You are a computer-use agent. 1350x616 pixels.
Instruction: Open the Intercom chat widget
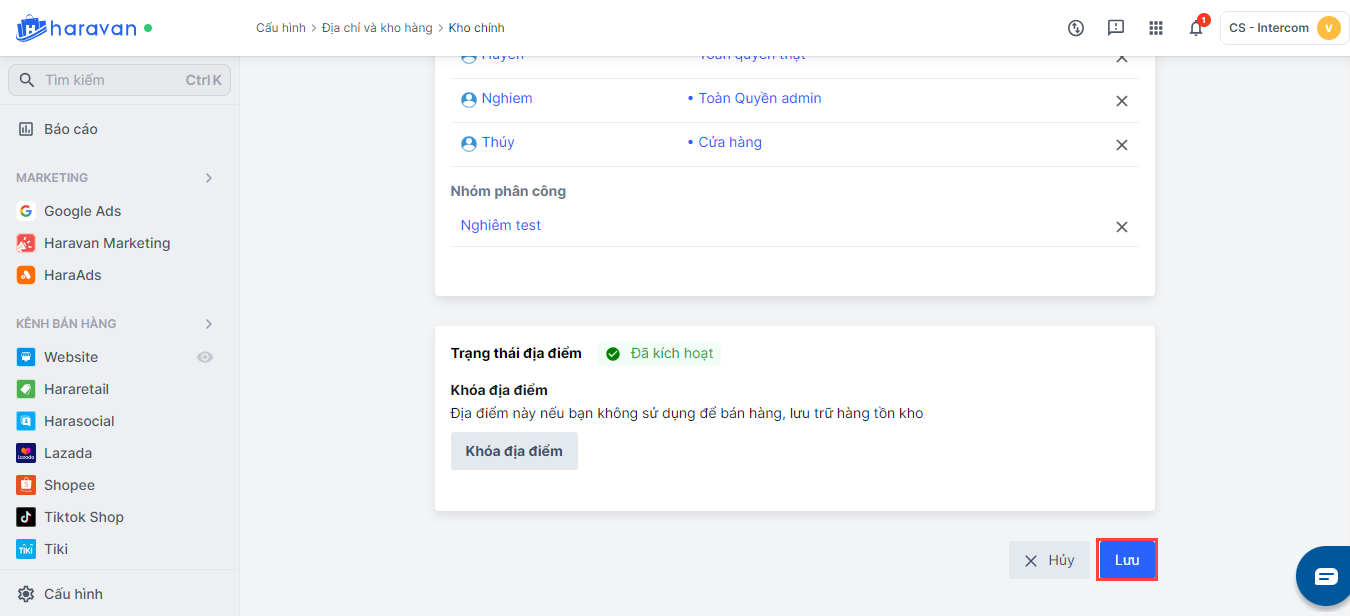pos(1325,576)
